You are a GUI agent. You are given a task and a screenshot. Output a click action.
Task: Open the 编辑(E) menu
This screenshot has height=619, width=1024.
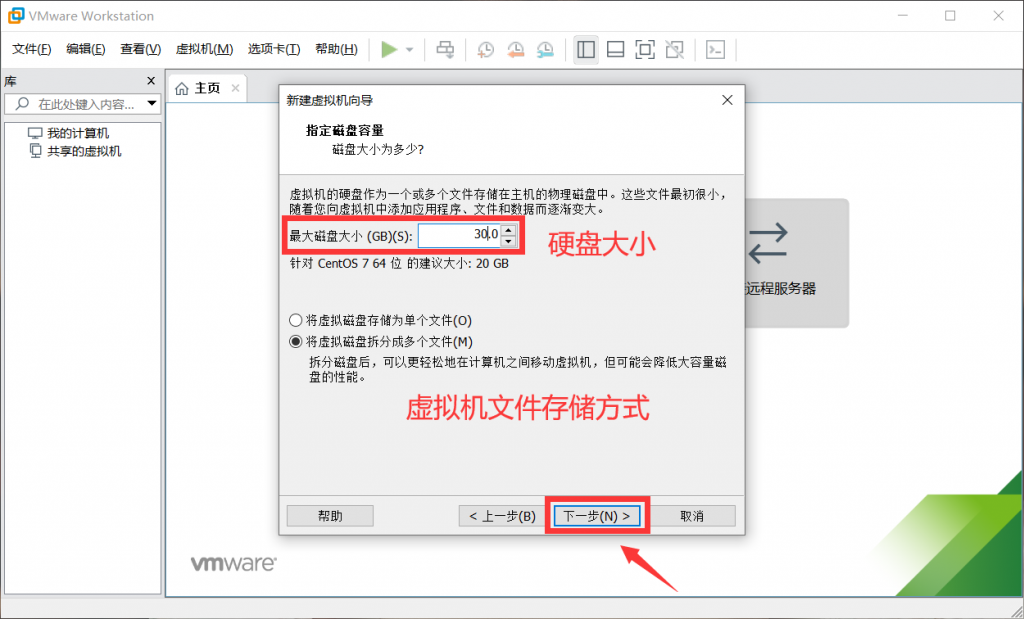click(x=86, y=50)
